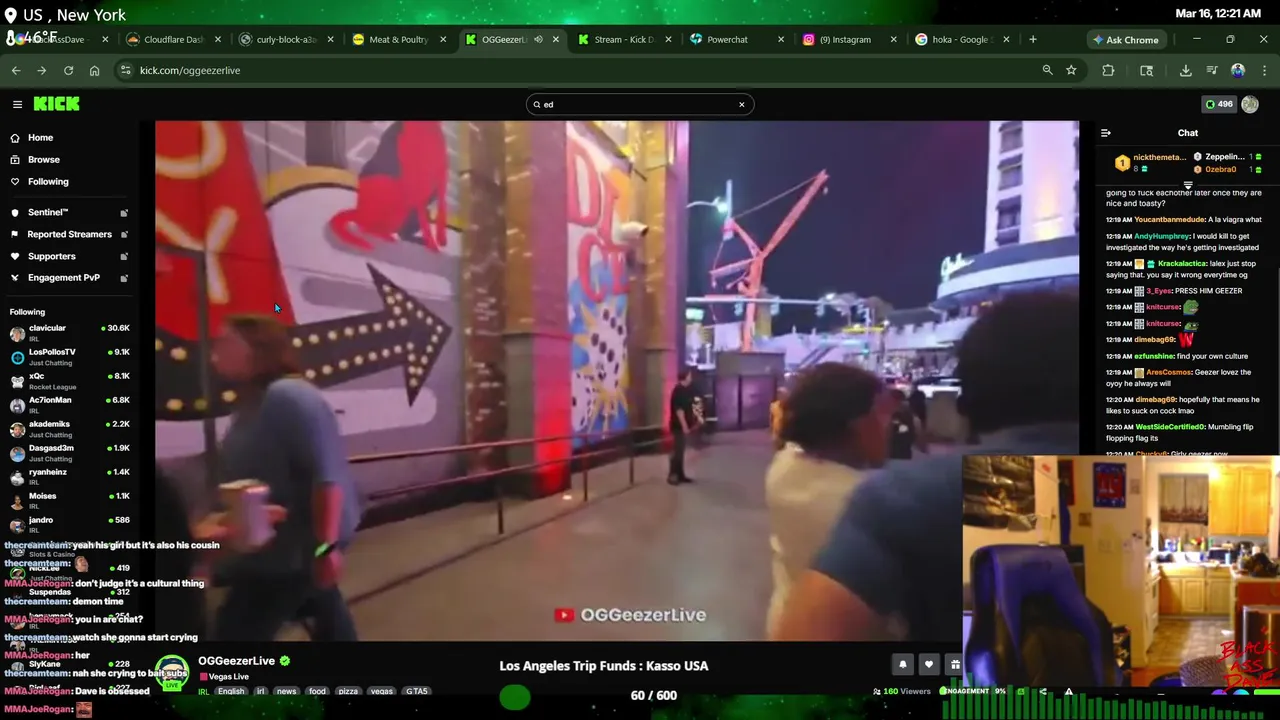Screen dimensions: 1280x720
Task: Switch to Stream - Kick tab
Action: coord(624,39)
